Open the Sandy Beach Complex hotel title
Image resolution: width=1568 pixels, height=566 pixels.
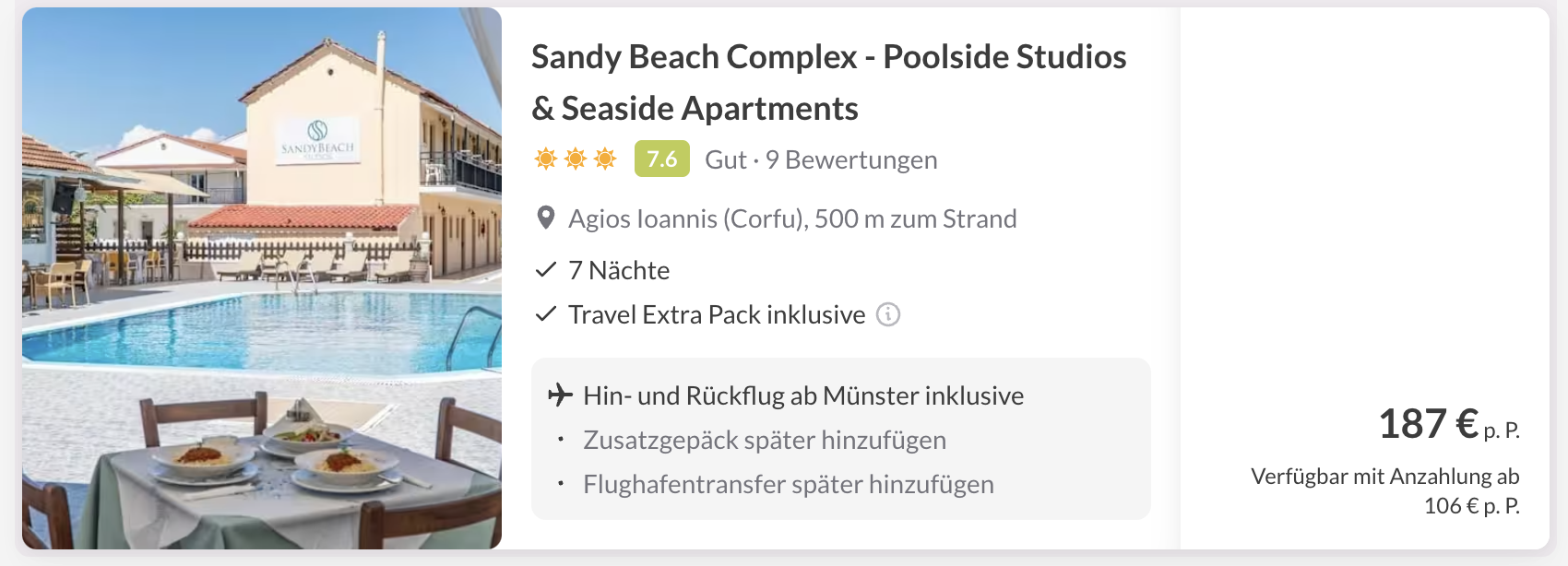(x=829, y=82)
